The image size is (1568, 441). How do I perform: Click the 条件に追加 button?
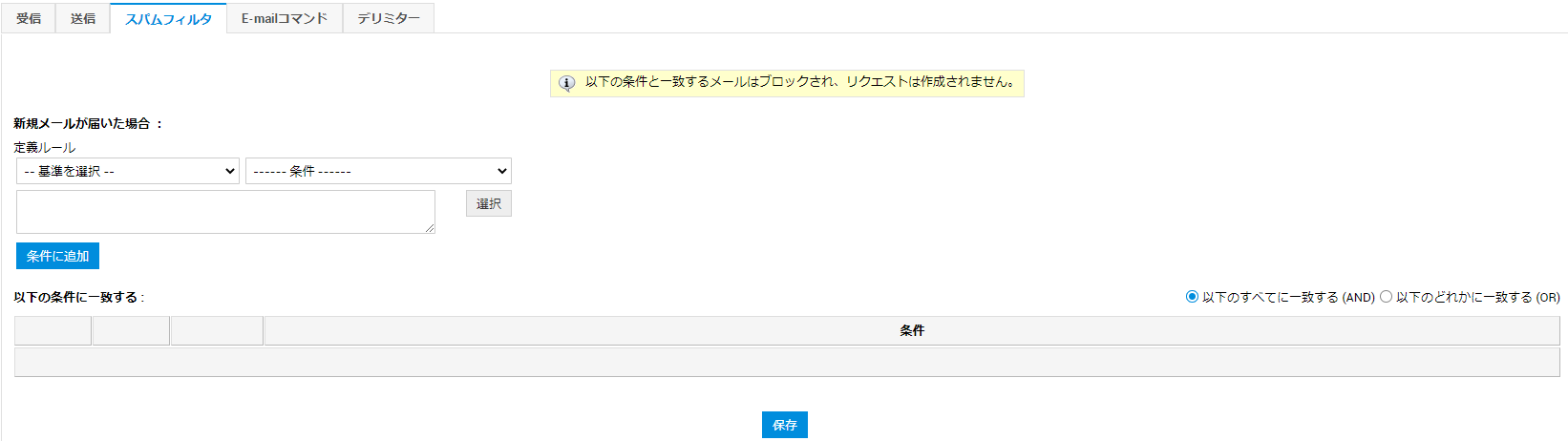57,256
